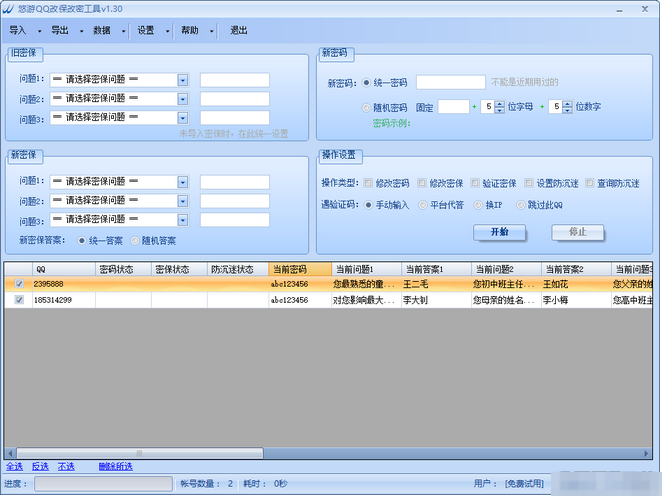Select the 随机答案 radio button
This screenshot has width=662, height=496.
pyautogui.click(x=135, y=240)
